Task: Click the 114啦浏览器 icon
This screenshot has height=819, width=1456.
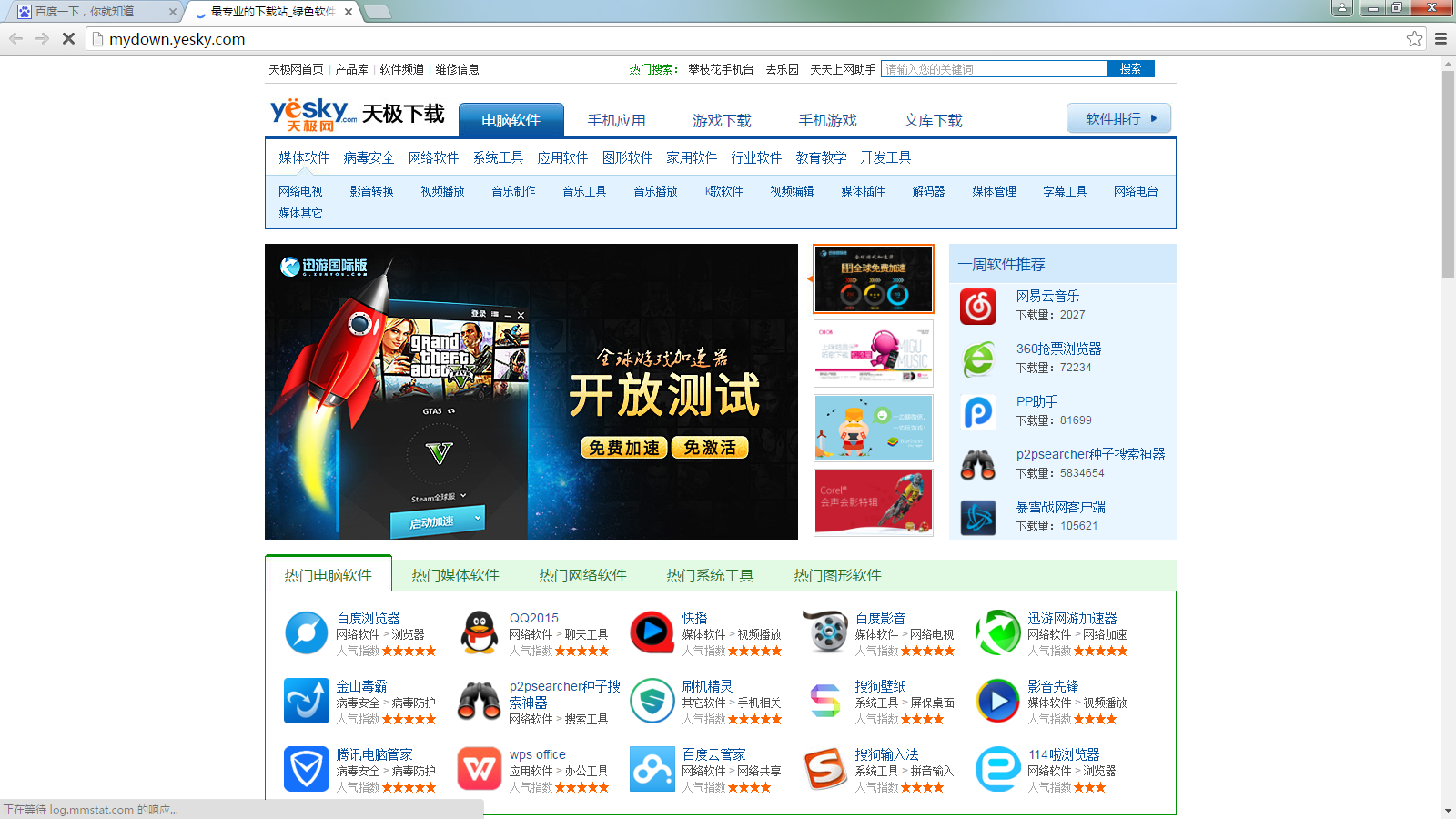Action: [998, 769]
